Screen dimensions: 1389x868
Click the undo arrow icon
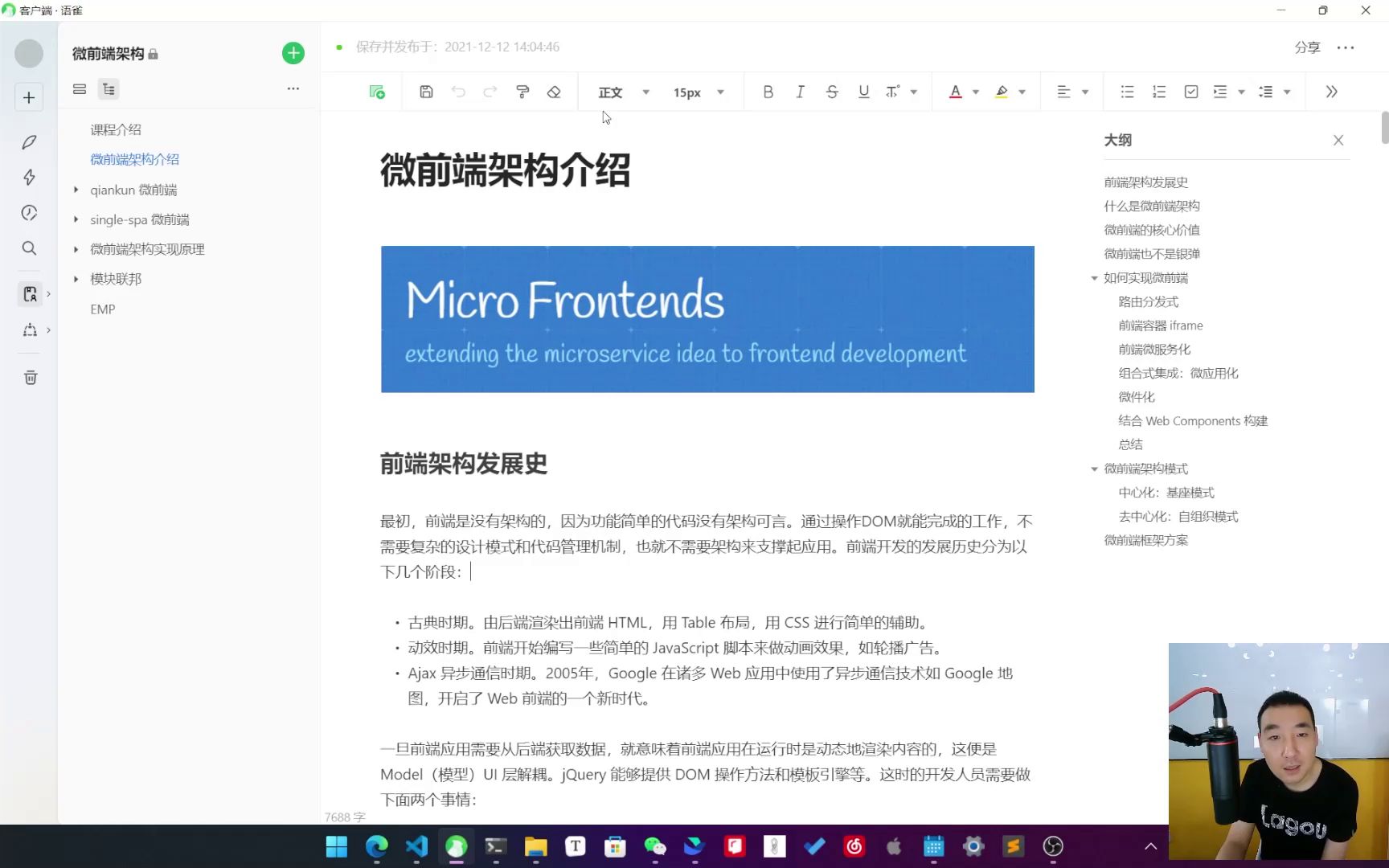click(x=458, y=92)
